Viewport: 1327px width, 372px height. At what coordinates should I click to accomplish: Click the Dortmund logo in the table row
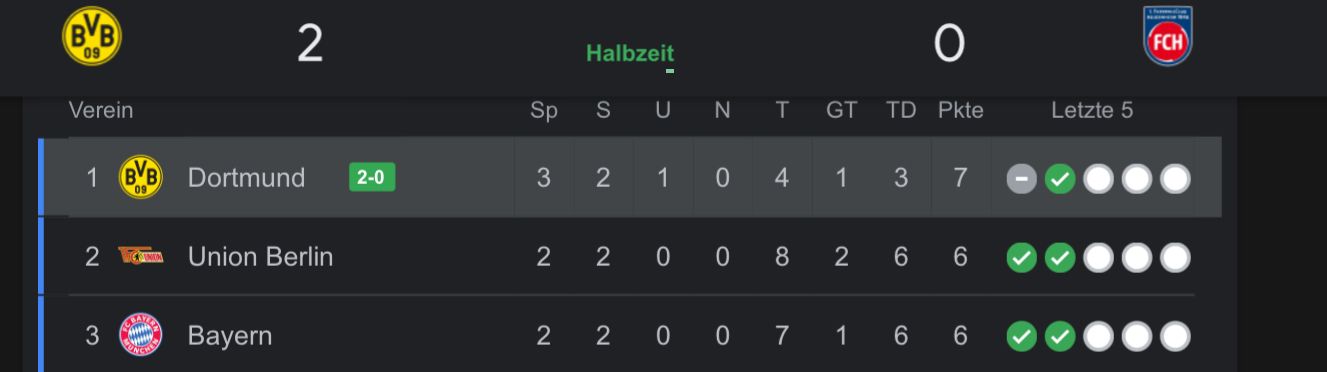(140, 177)
